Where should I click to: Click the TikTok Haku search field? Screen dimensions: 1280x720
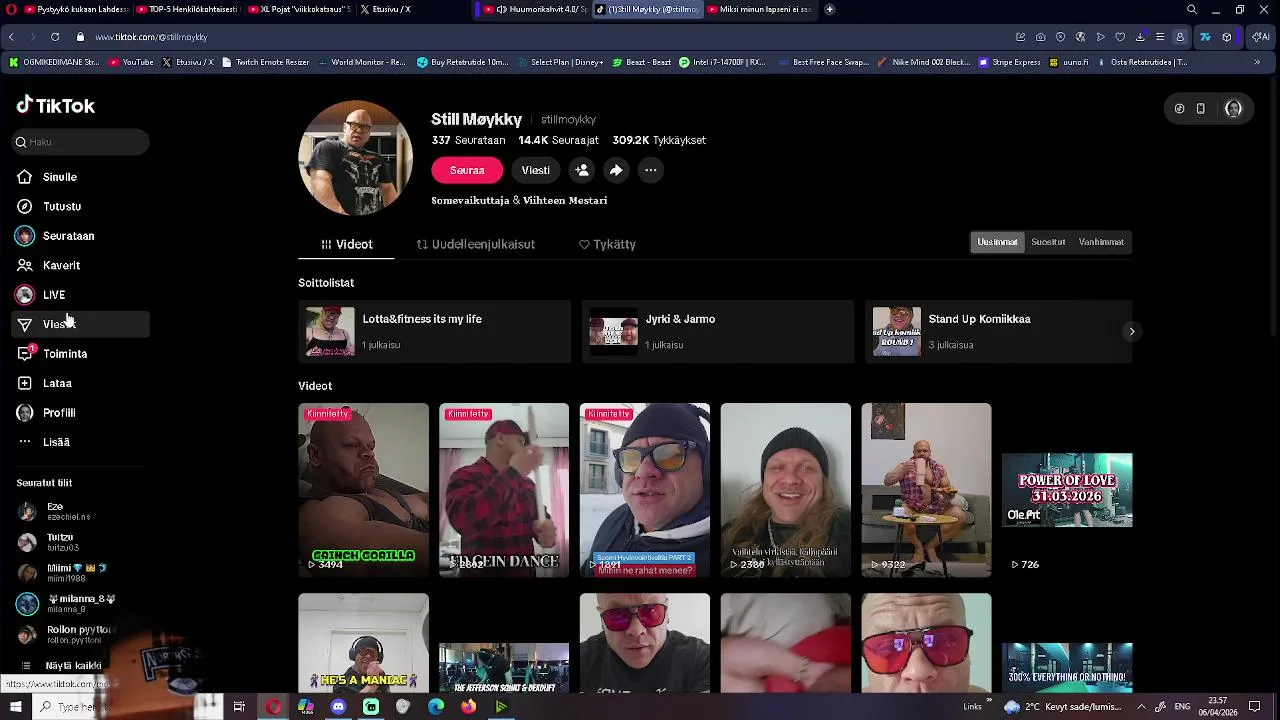point(81,142)
